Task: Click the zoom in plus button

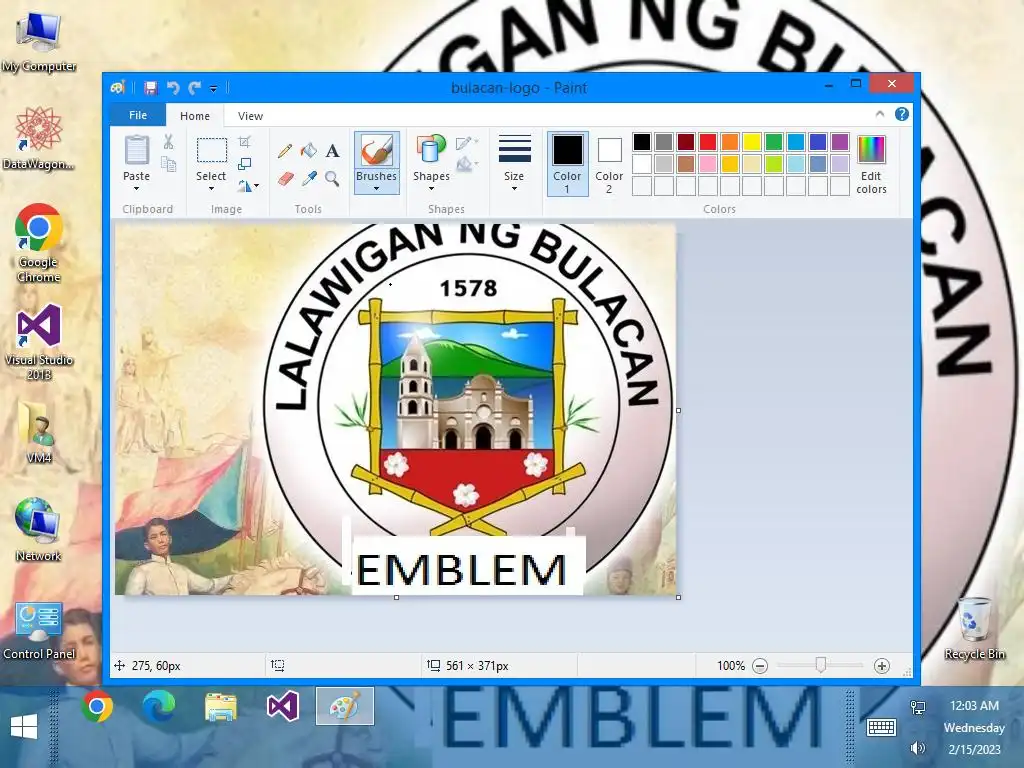Action: point(882,666)
